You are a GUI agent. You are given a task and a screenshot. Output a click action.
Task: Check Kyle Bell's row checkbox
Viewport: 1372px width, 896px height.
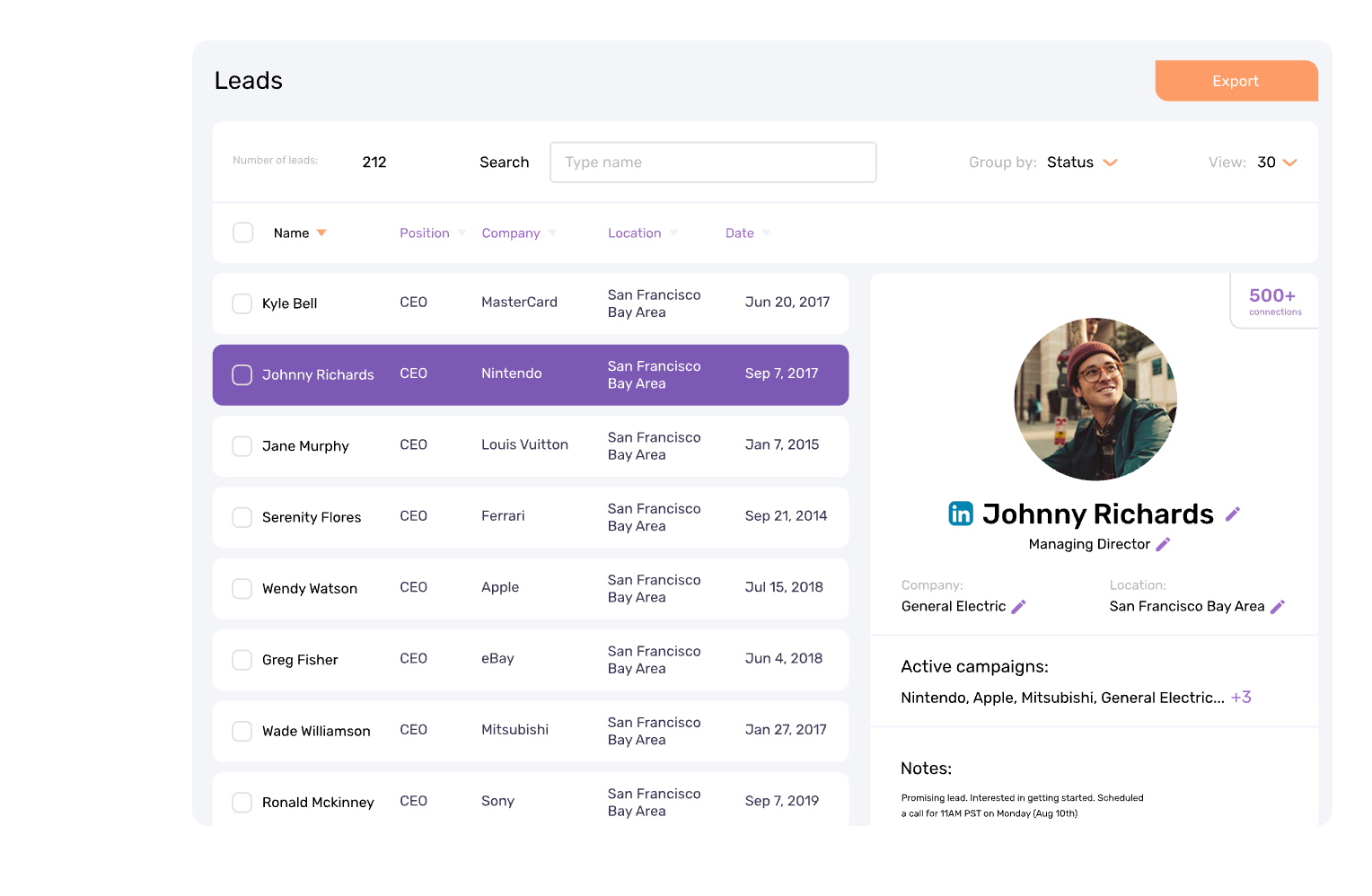[242, 303]
